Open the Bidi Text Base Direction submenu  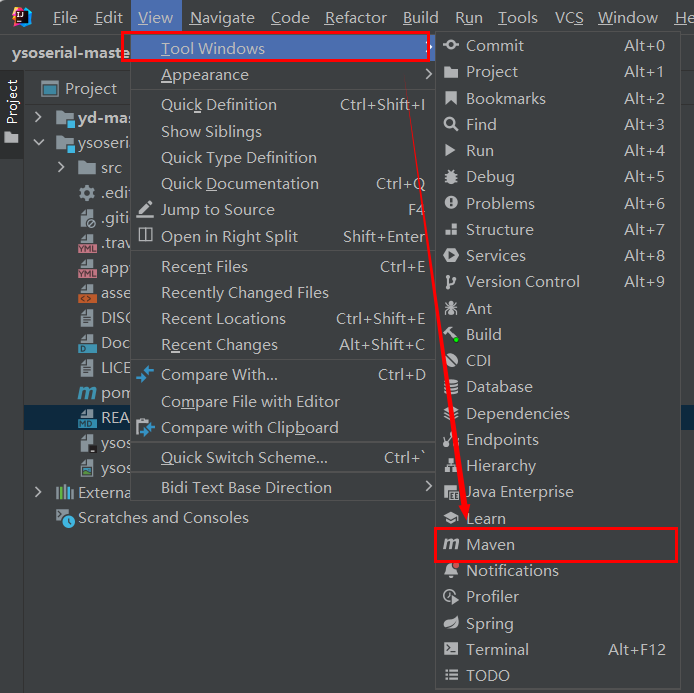(x=282, y=487)
